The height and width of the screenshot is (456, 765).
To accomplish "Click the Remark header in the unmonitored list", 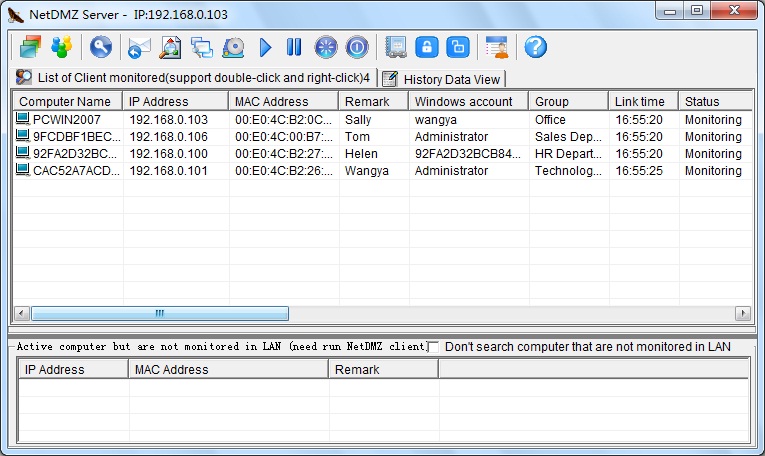I will 383,369.
